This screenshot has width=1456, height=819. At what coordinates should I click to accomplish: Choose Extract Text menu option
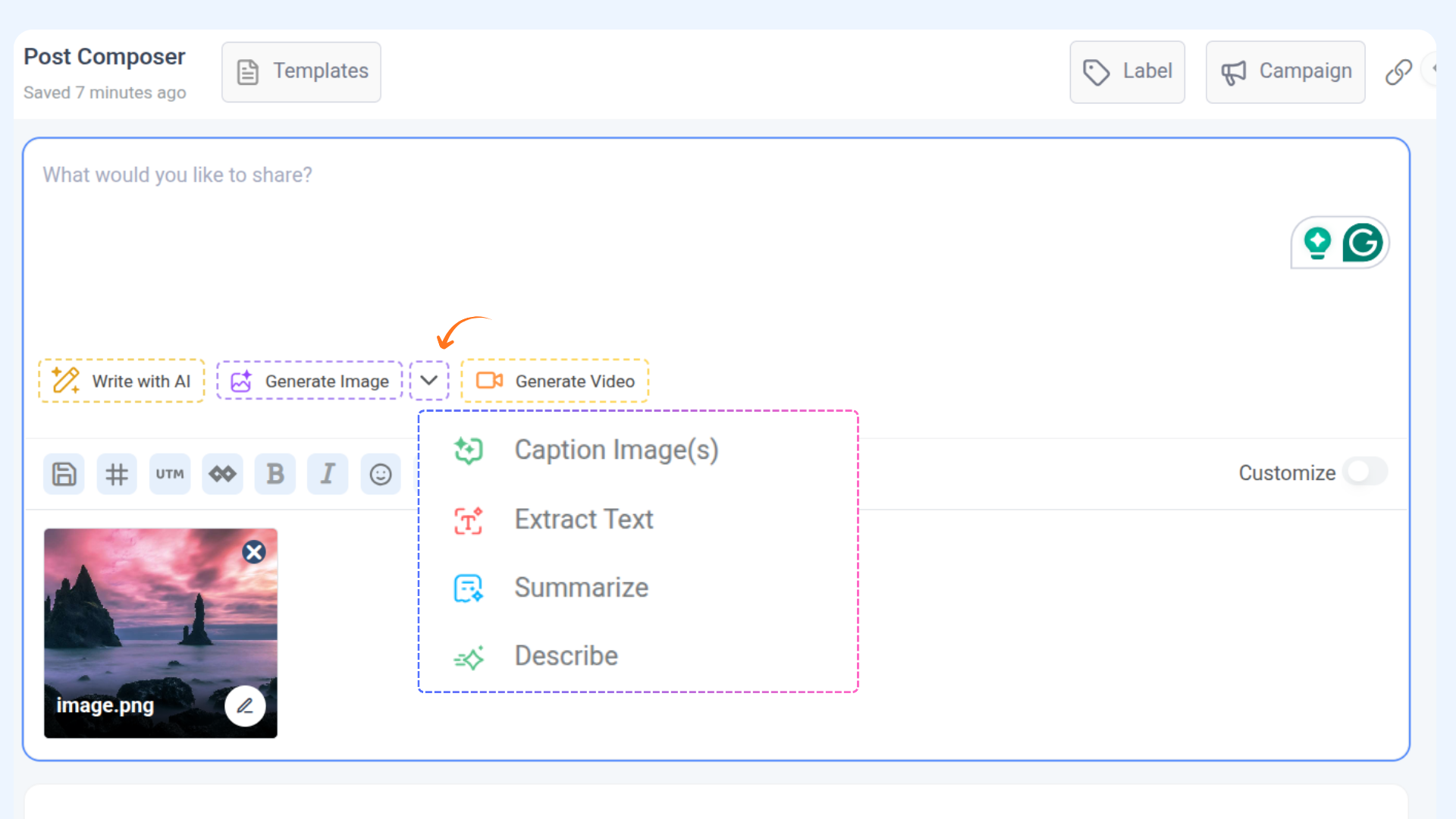(583, 519)
